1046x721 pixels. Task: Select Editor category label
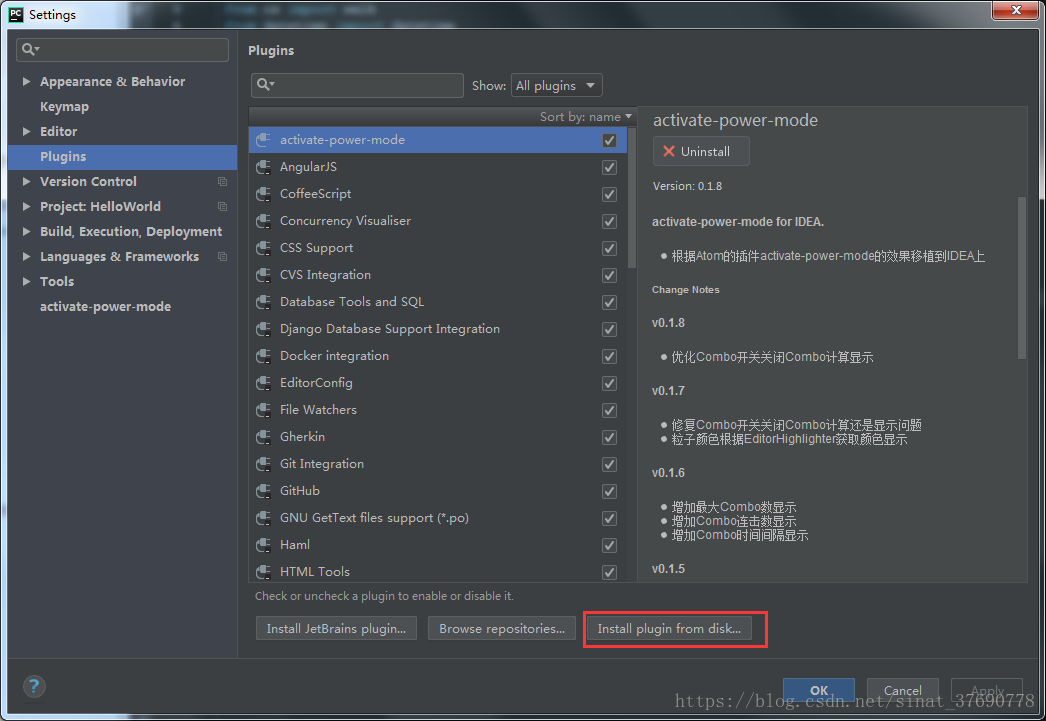pos(59,131)
